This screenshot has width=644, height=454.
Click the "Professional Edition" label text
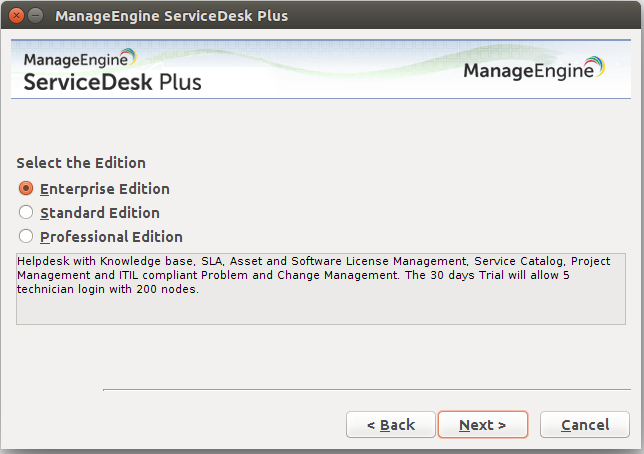coord(111,237)
